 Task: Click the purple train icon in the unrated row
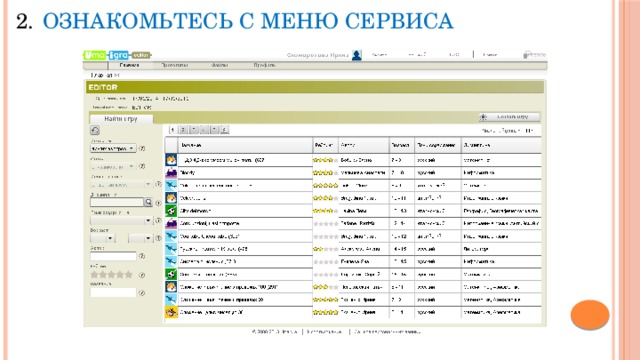pyautogui.click(x=171, y=223)
